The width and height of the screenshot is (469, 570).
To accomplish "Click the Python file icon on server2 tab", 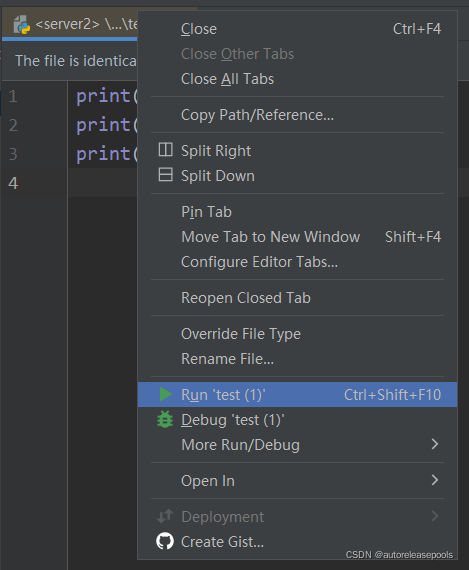I will point(22,25).
